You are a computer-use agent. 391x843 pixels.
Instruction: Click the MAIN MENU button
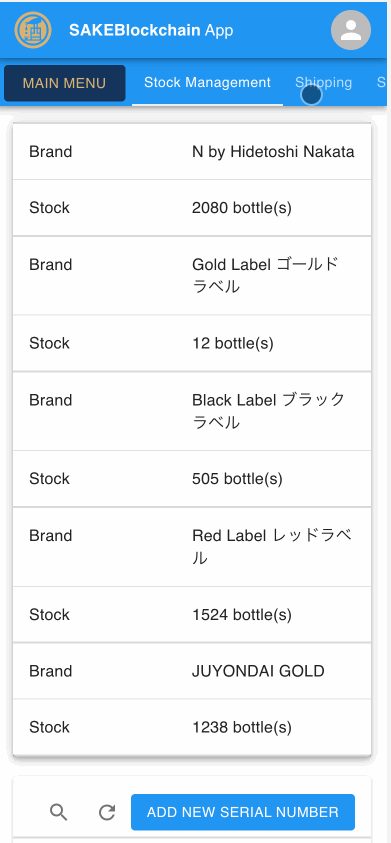(65, 83)
